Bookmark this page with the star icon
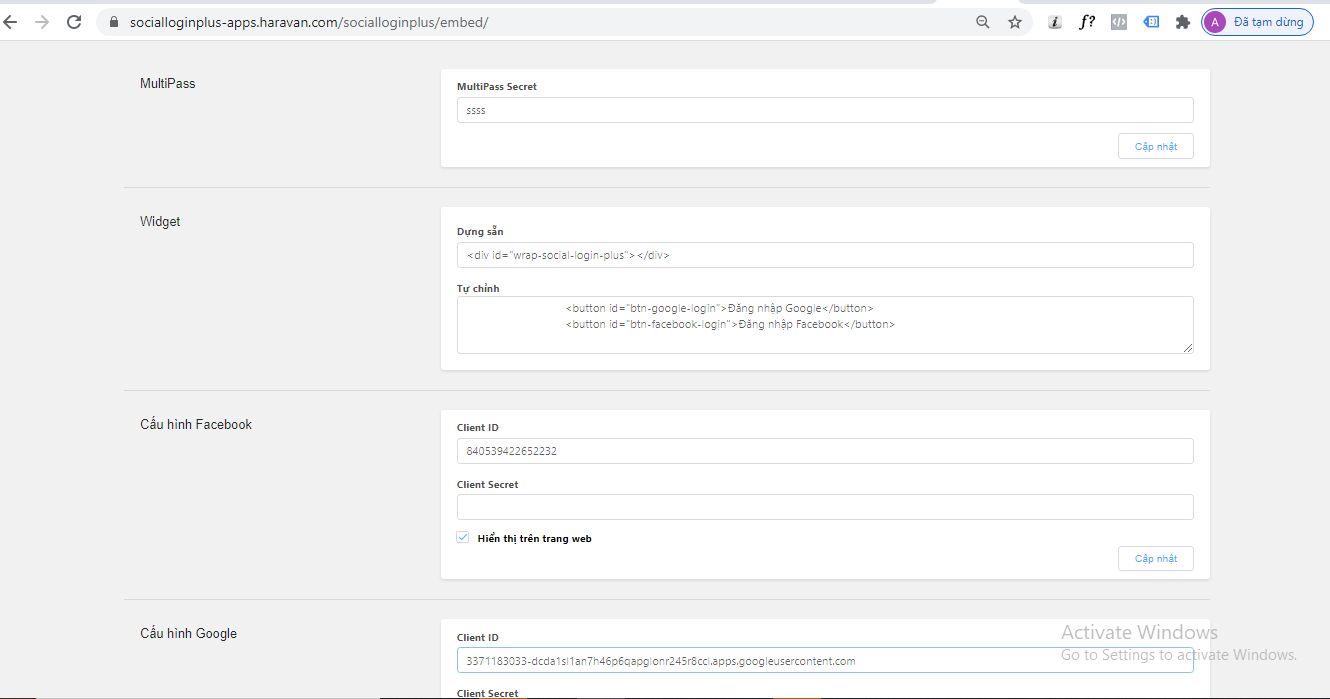Image resolution: width=1330 pixels, height=699 pixels. [1015, 22]
